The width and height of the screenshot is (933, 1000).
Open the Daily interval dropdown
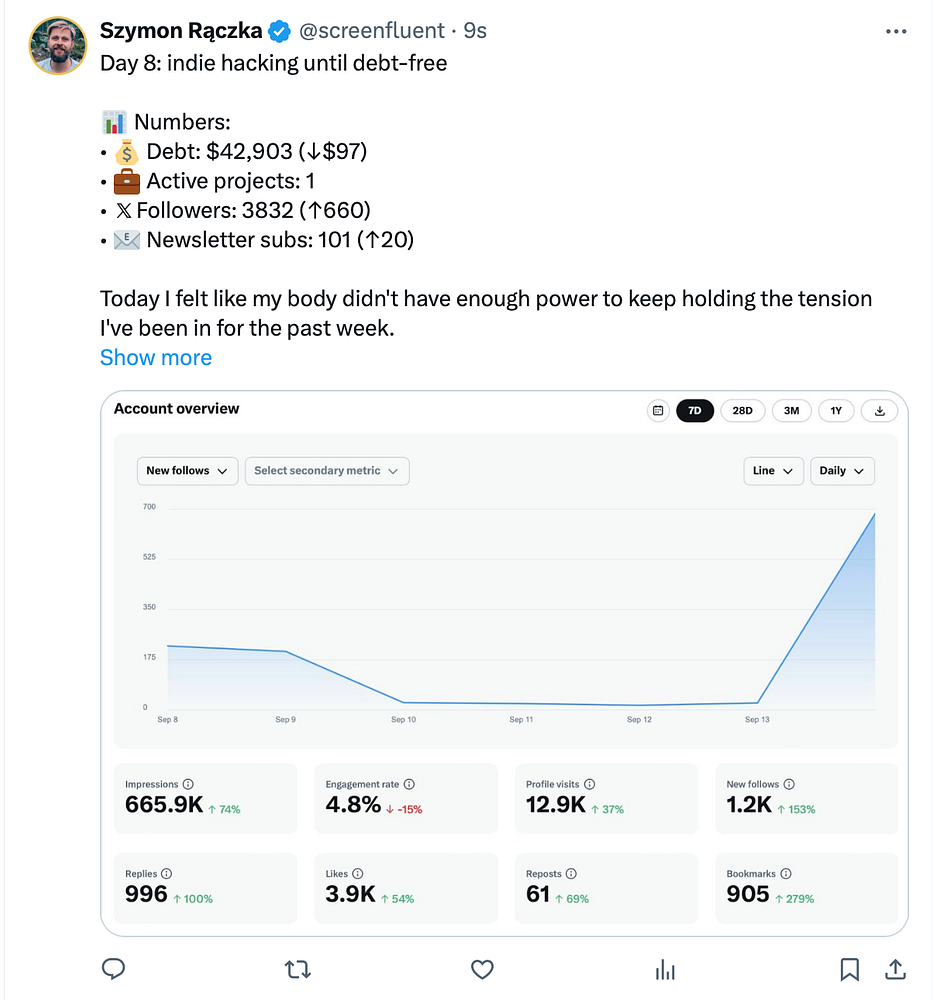click(x=843, y=471)
